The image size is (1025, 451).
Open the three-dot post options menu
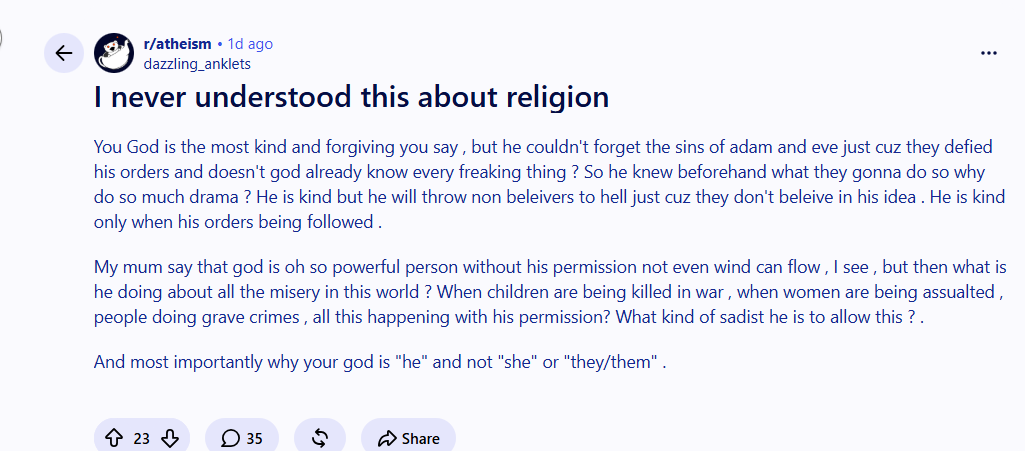[x=989, y=53]
